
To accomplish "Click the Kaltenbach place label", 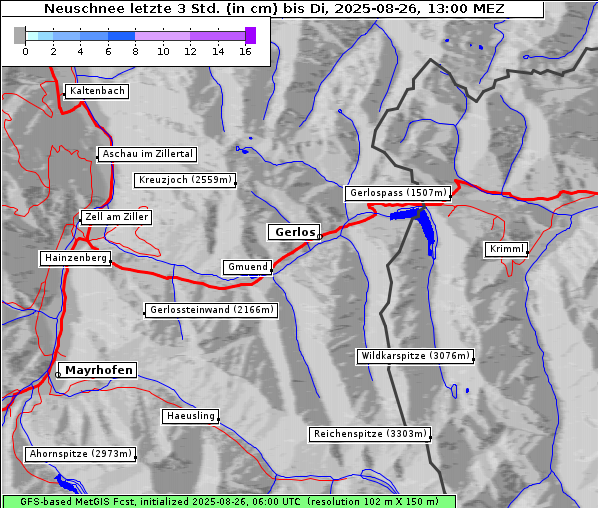I will [97, 91].
